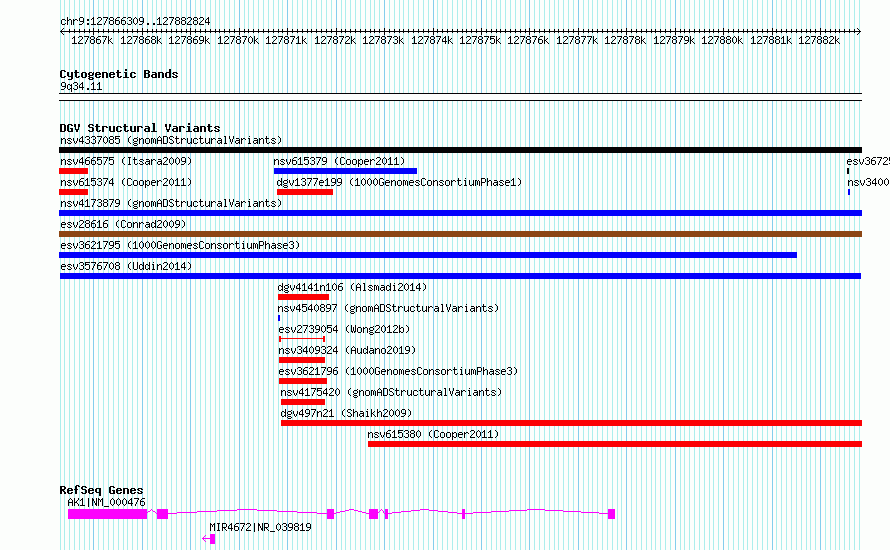Click ruler position 127867k
This screenshot has width=890, height=550.
click(92, 40)
